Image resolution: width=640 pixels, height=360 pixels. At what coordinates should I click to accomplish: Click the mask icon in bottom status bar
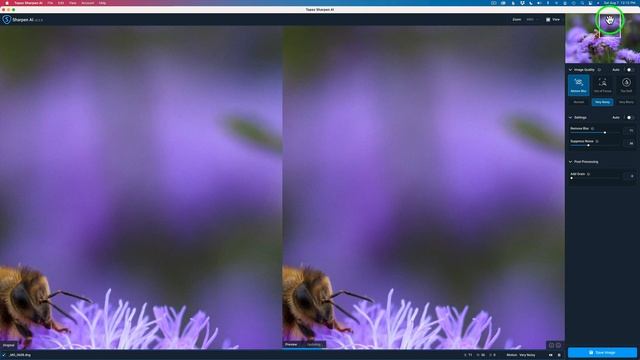click(551, 355)
